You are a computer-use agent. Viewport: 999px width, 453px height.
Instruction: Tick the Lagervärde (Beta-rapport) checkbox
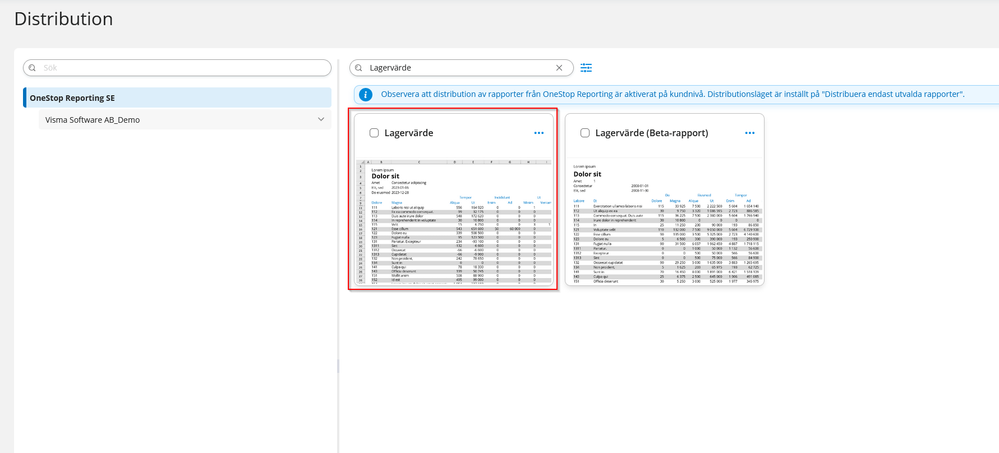(x=585, y=133)
